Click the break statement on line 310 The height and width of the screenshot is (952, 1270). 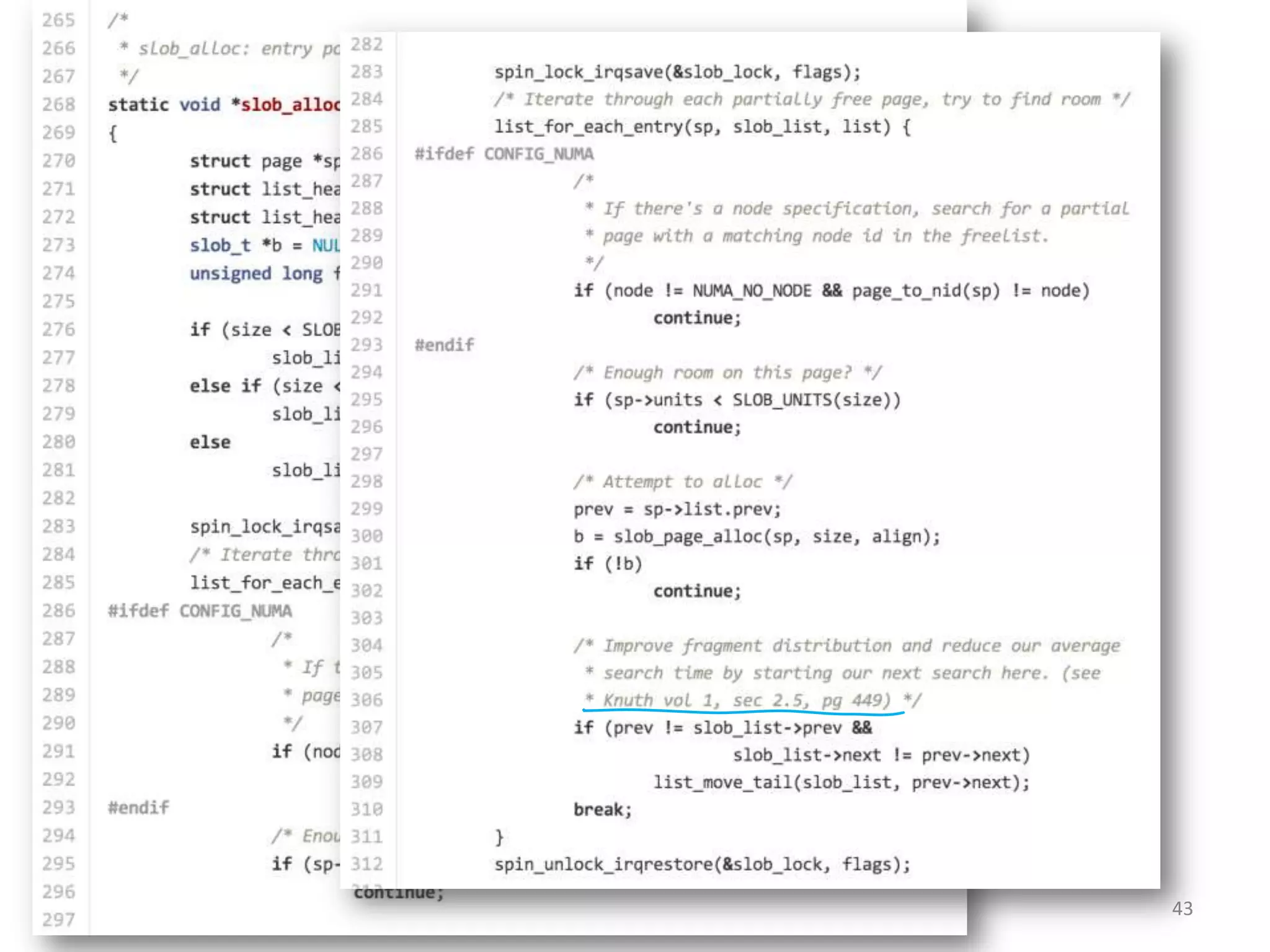pos(602,809)
